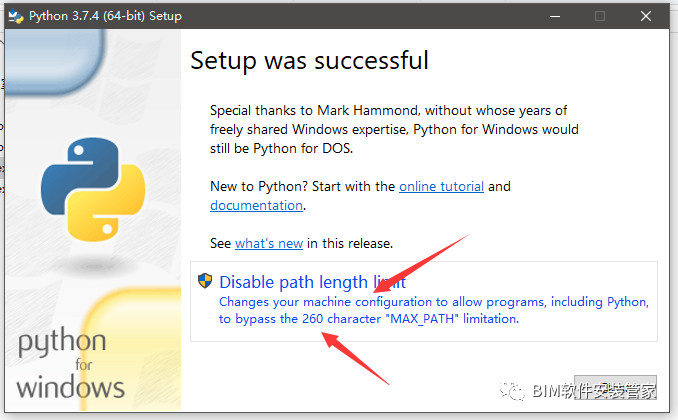Screen dimensions: 678x420
Task: Click the red arrow pointing at 260 character text
Action: click(x=355, y=358)
